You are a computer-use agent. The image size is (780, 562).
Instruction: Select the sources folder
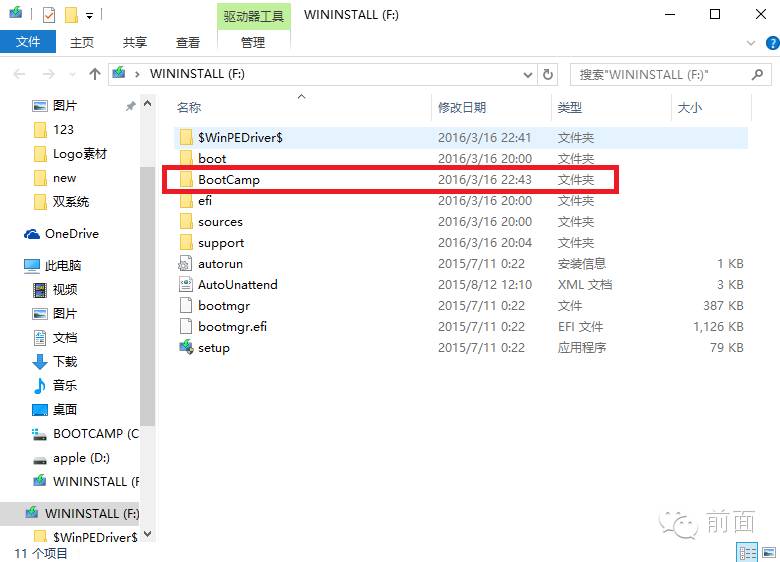[461, 221]
